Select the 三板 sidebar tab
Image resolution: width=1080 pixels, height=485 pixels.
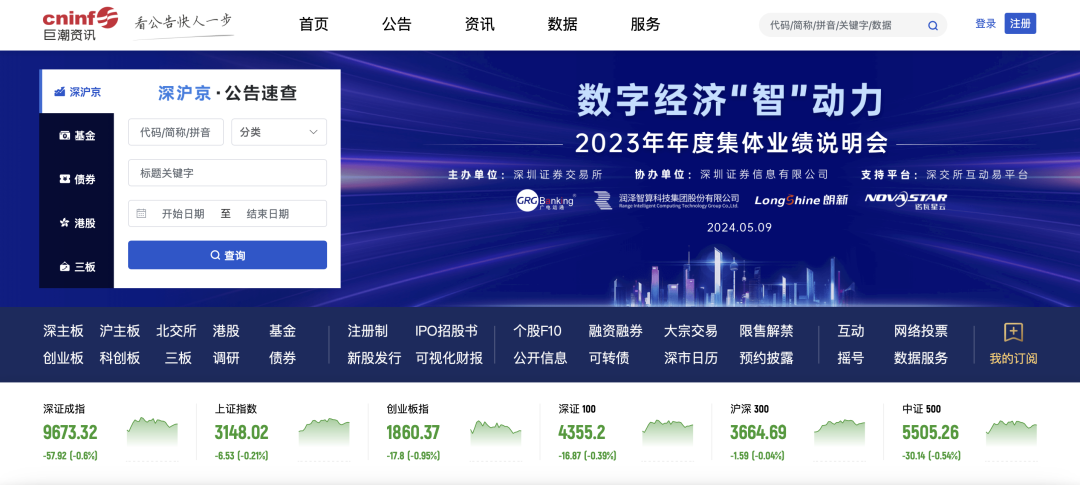point(77,267)
